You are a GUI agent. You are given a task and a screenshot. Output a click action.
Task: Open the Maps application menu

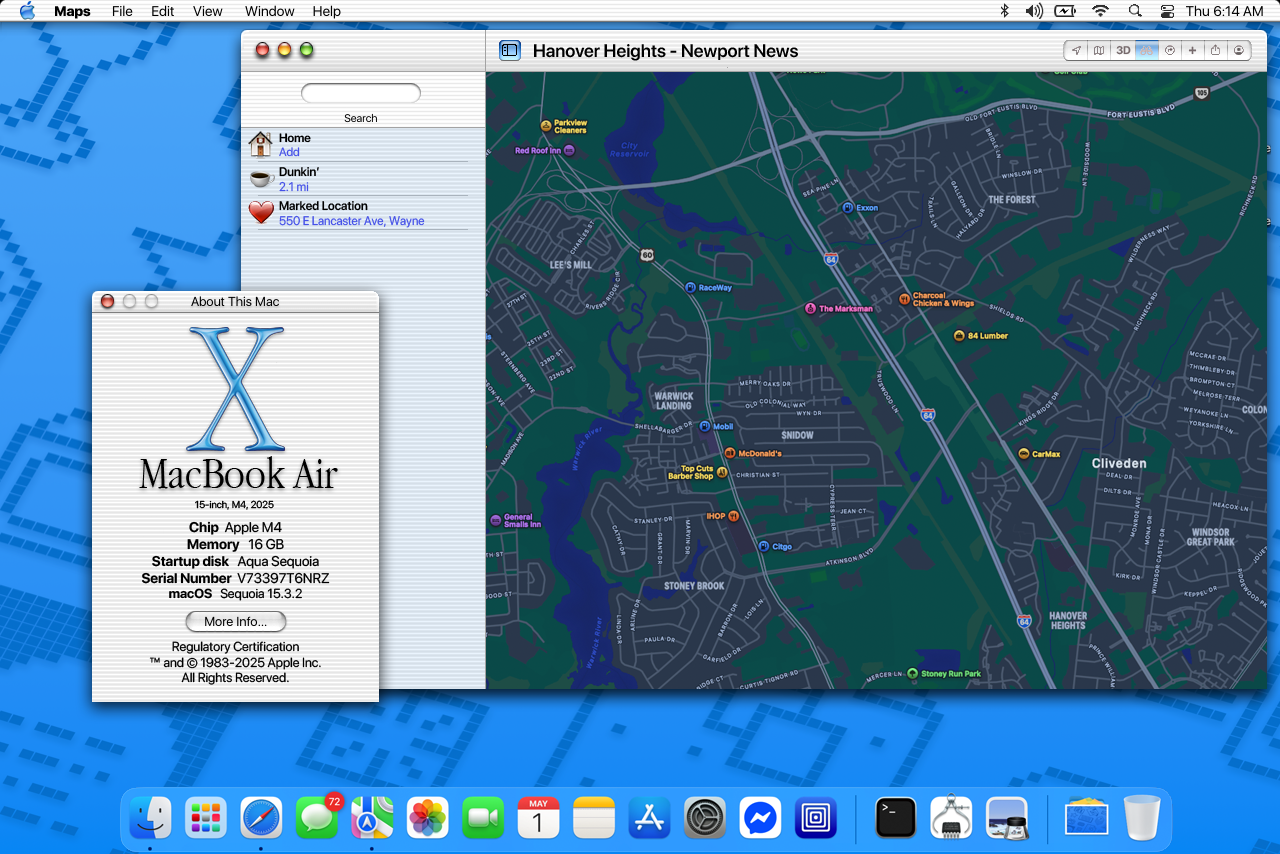(72, 11)
